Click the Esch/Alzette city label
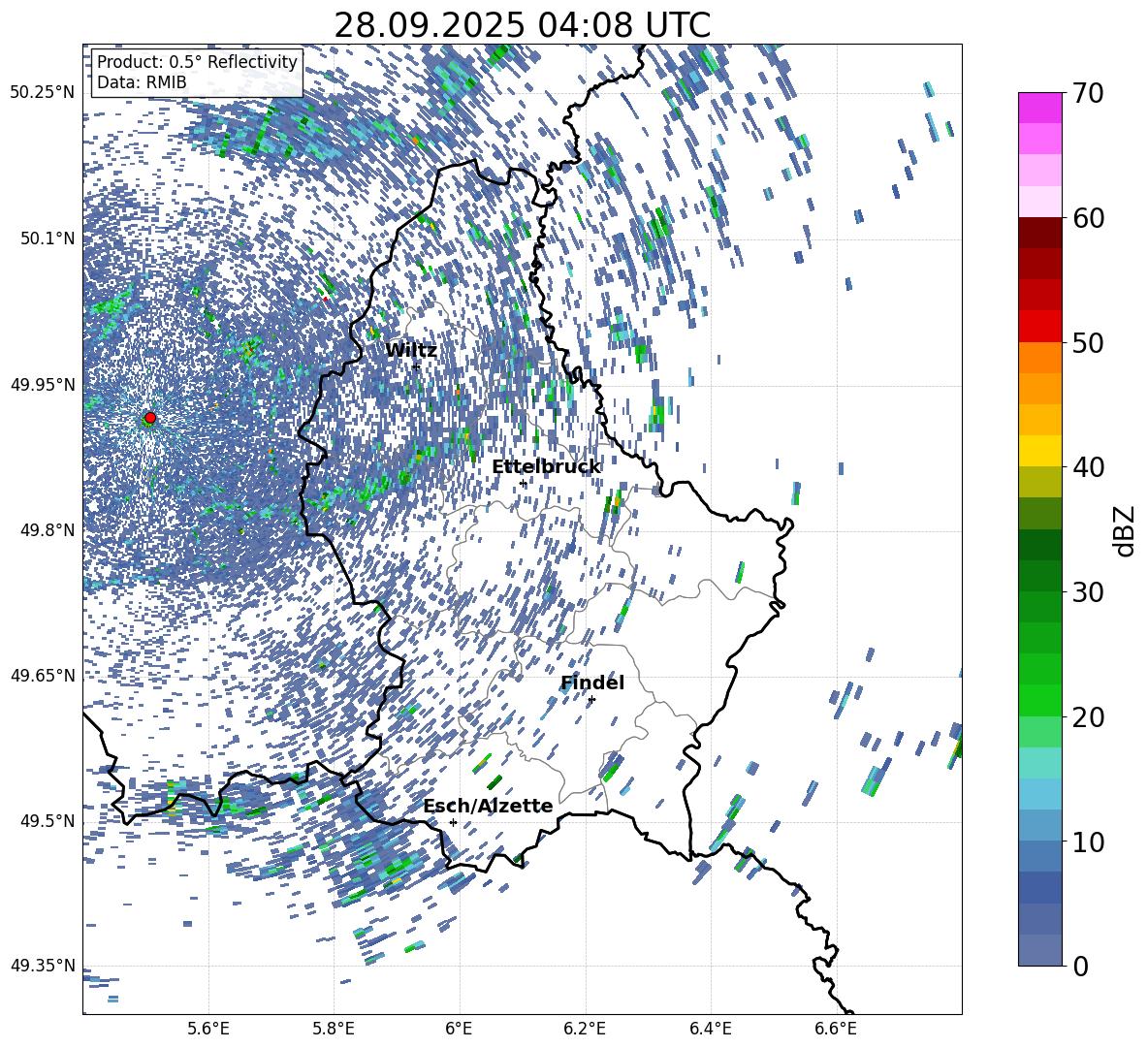Viewport: 1148px width, 1048px height. (x=488, y=806)
